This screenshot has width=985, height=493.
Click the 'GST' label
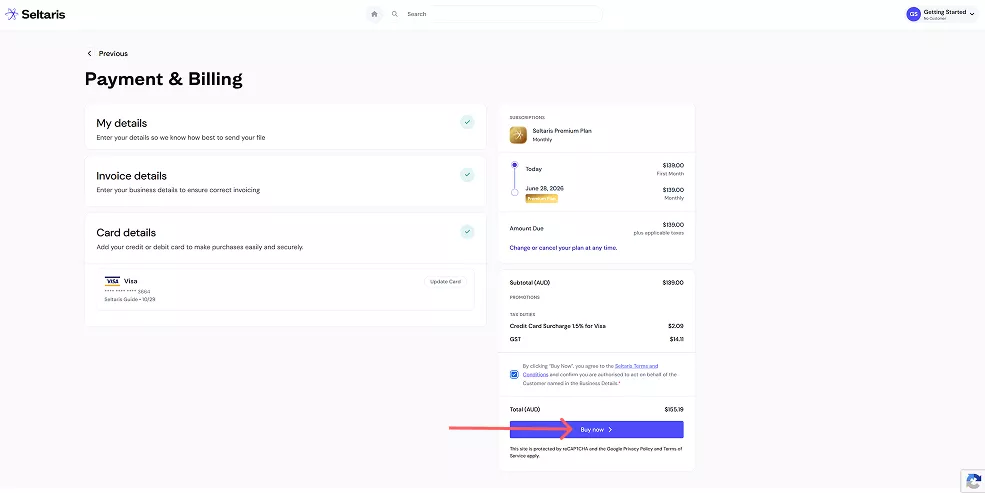click(x=515, y=339)
